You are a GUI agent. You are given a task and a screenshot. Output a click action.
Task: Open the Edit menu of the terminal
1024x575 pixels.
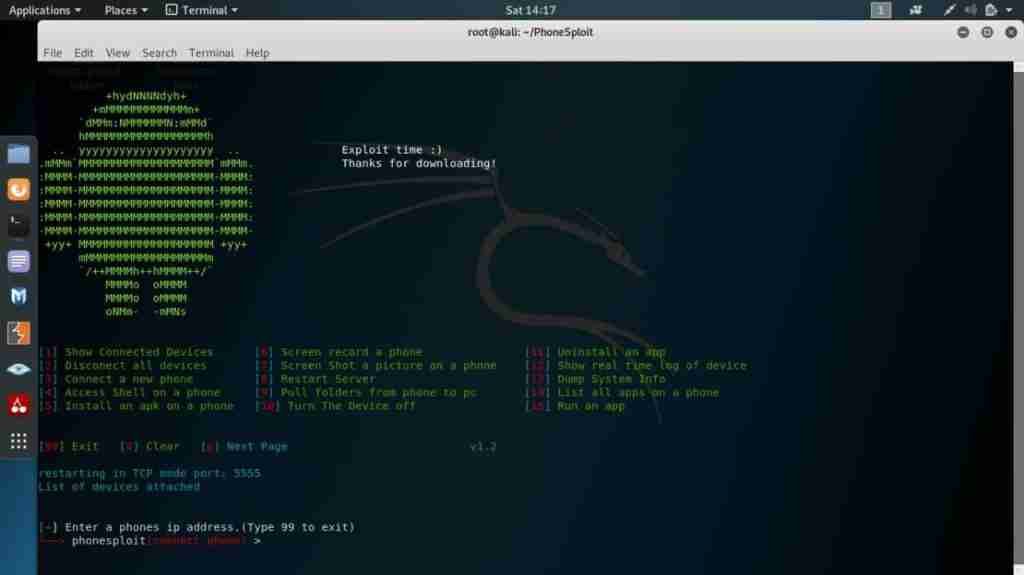pyautogui.click(x=84, y=53)
